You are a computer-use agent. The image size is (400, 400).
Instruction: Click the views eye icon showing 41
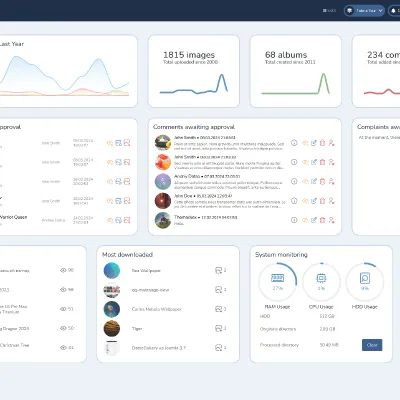point(63,348)
